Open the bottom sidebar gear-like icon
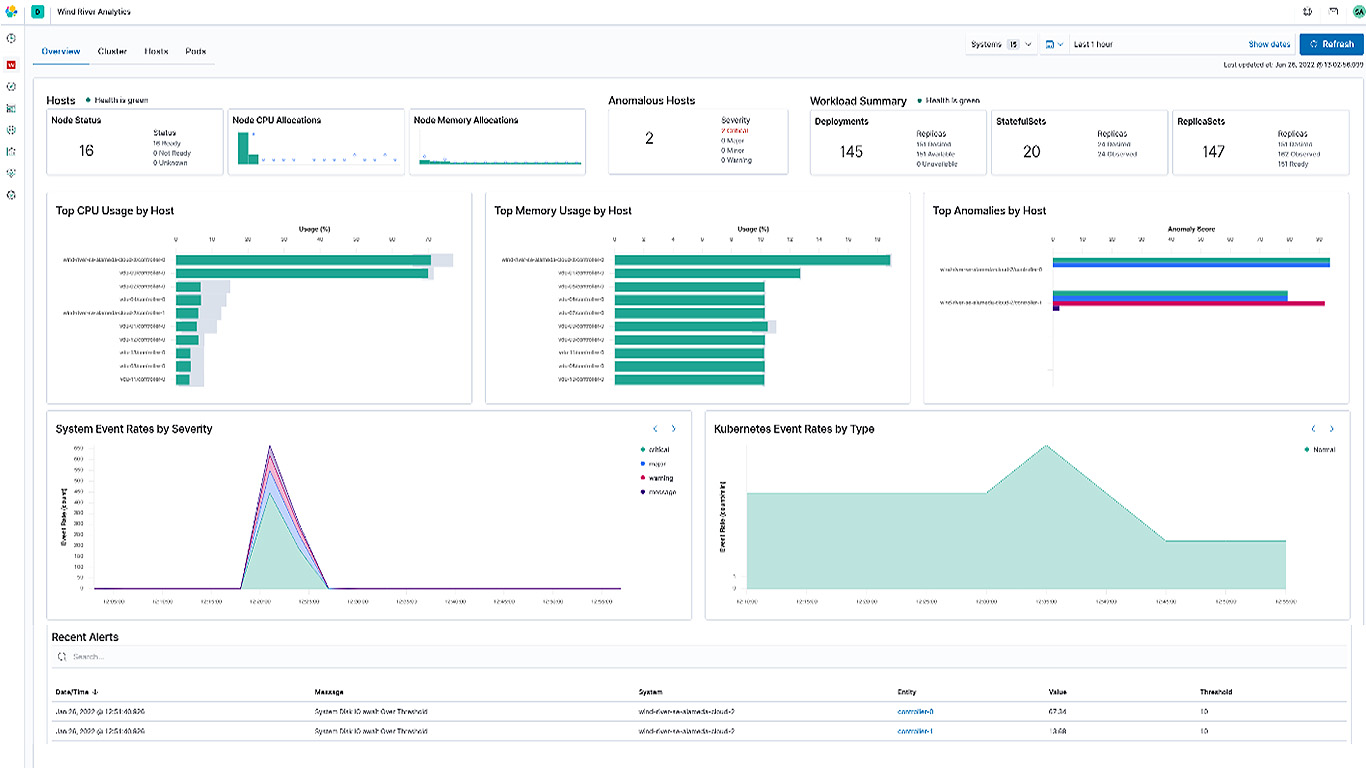1366x768 pixels. (x=11, y=195)
